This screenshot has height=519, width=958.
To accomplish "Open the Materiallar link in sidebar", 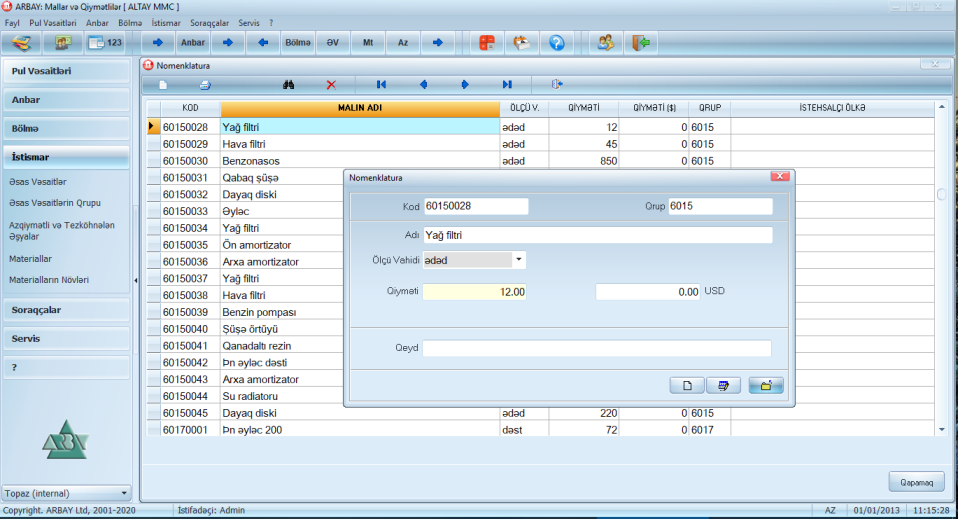I will click(30, 258).
